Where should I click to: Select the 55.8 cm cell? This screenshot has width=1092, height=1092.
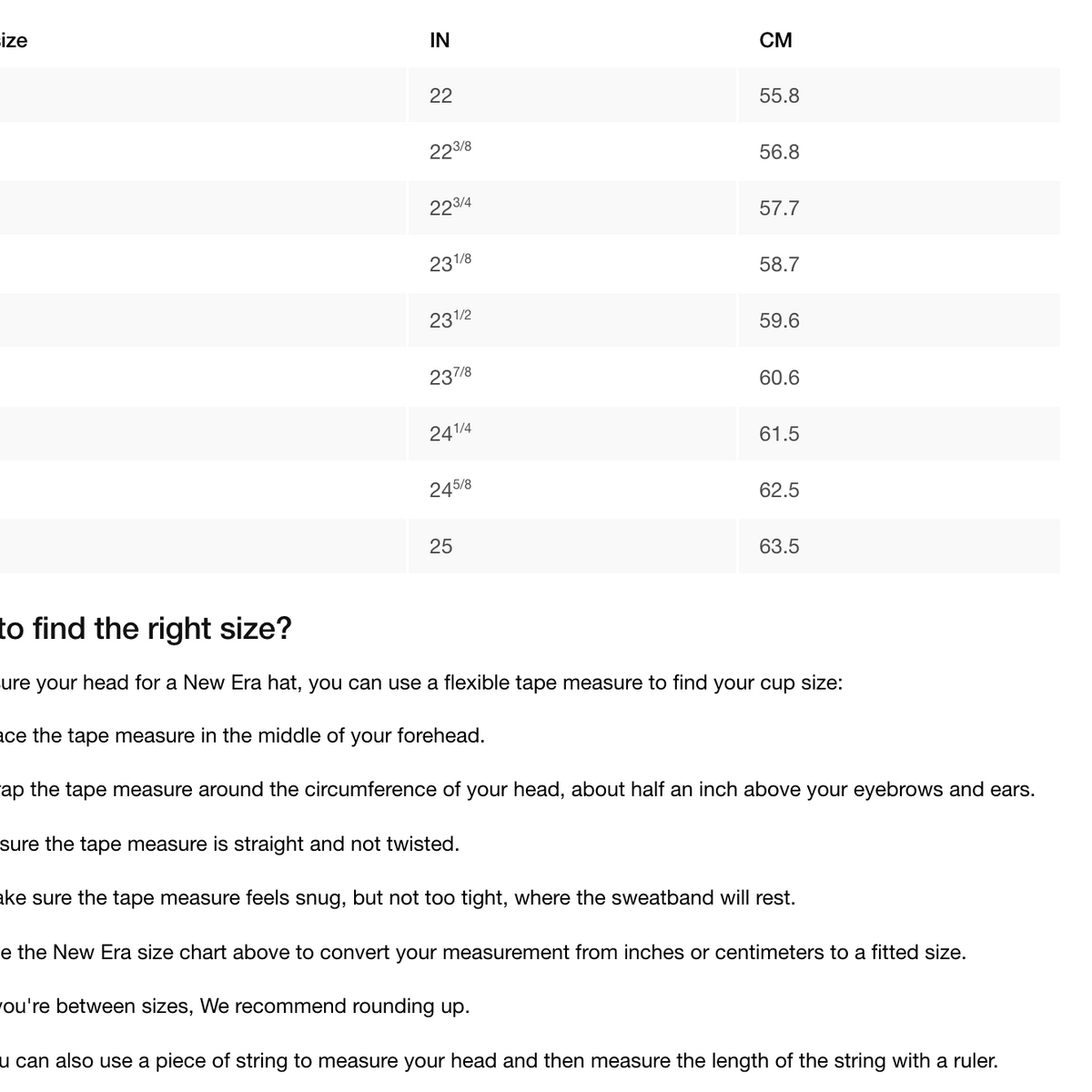point(898,96)
